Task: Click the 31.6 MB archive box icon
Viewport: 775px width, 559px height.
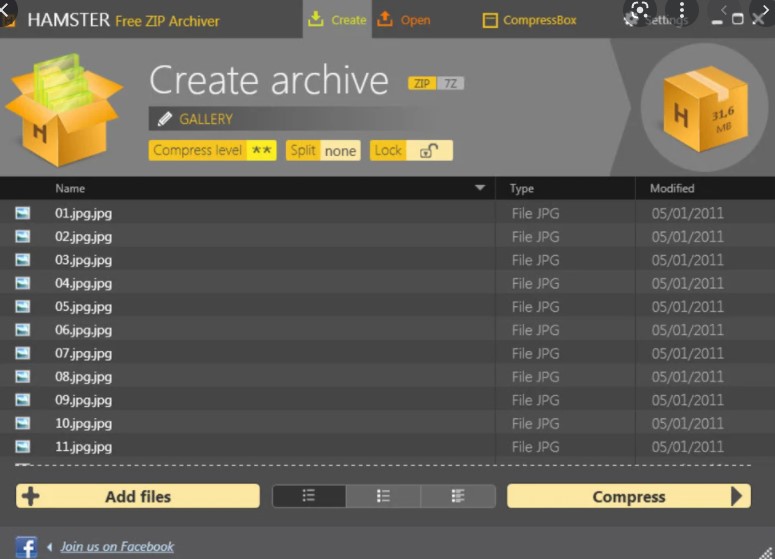Action: click(705, 109)
